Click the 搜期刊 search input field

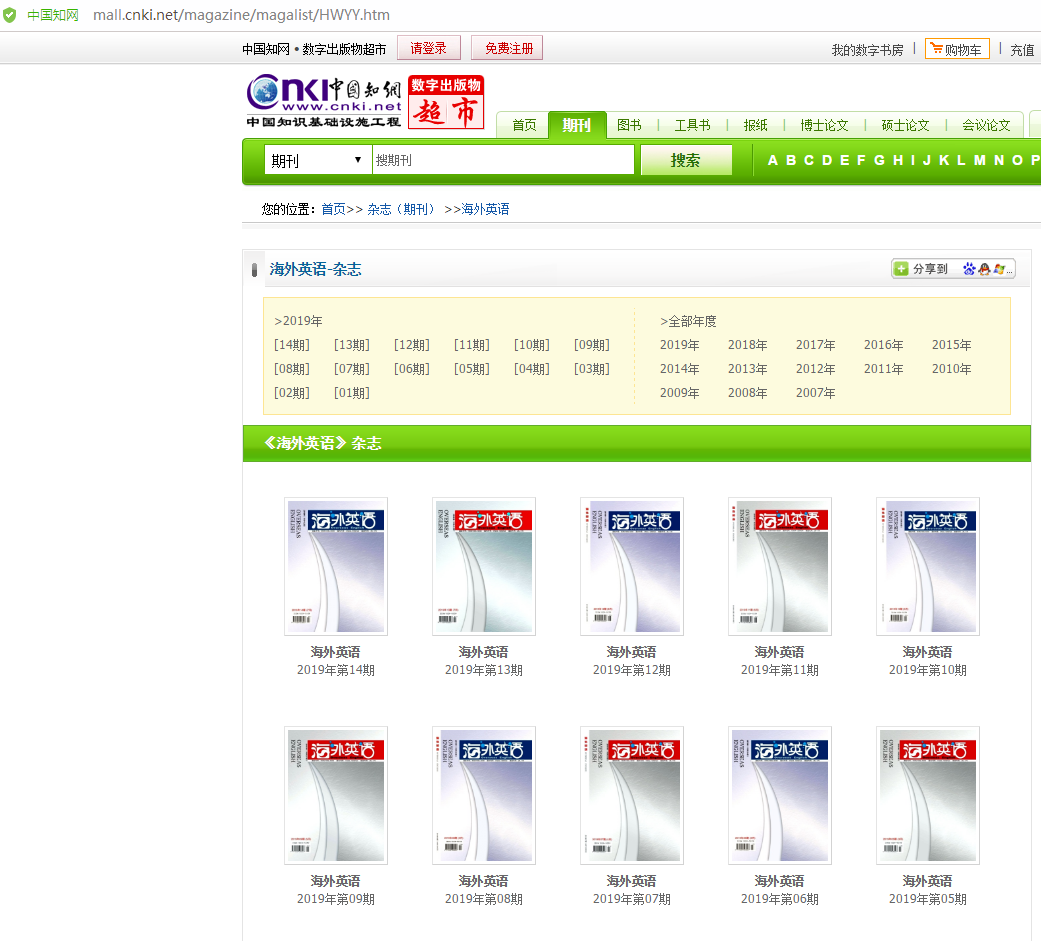[503, 160]
